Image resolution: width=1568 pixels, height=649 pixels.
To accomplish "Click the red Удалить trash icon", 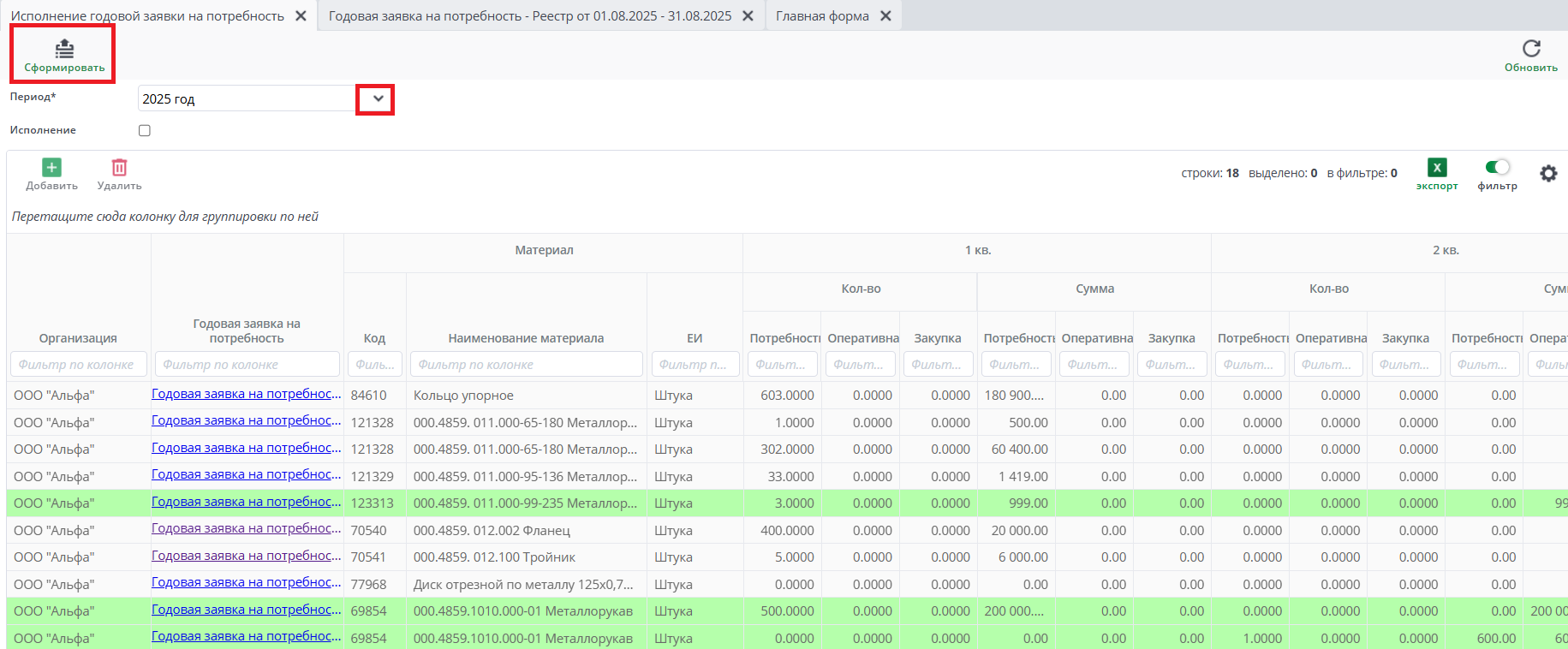I will click(119, 168).
